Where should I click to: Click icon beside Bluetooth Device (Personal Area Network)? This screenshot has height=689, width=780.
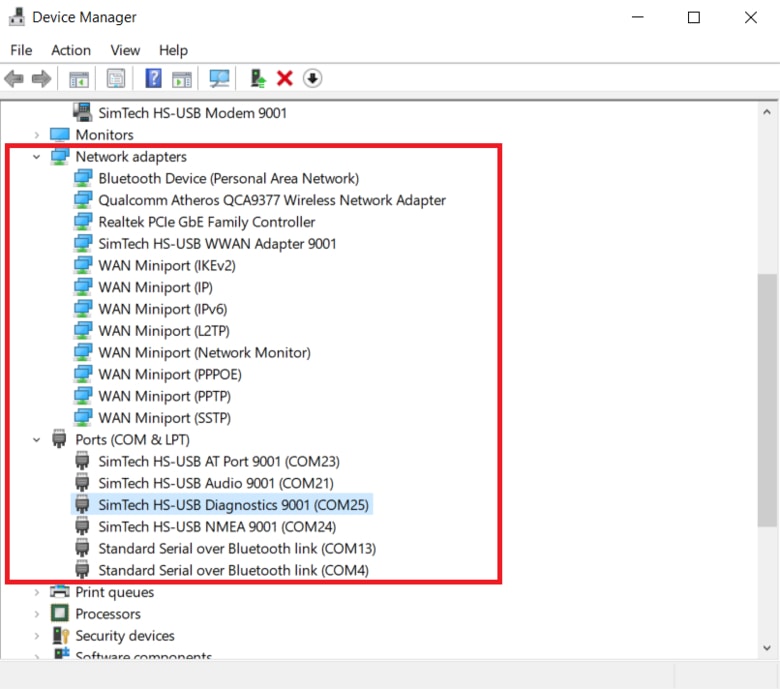[83, 178]
